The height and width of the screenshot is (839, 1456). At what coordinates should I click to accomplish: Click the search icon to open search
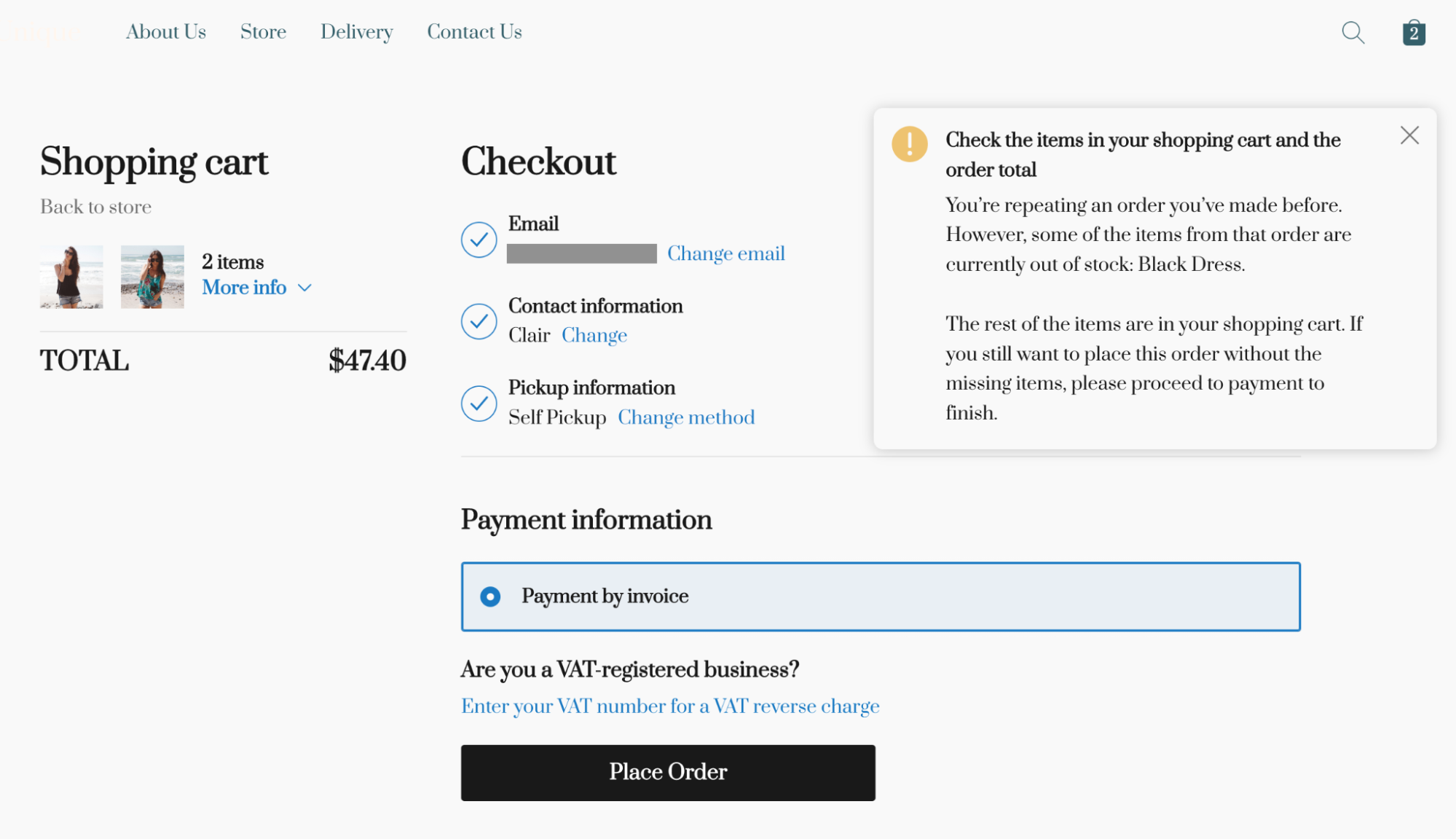pos(1353,31)
